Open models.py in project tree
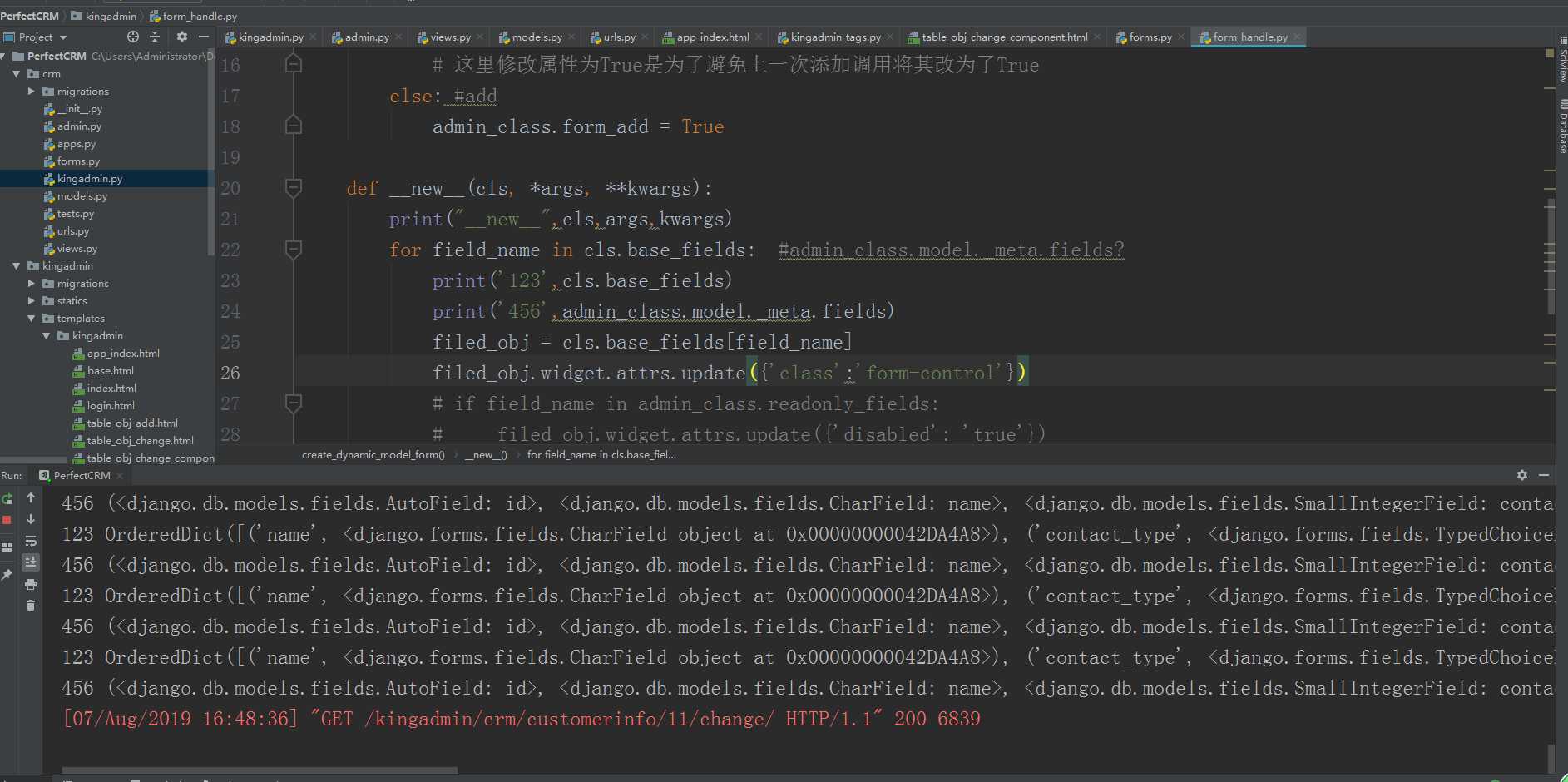The image size is (1568, 782). pyautogui.click(x=82, y=196)
